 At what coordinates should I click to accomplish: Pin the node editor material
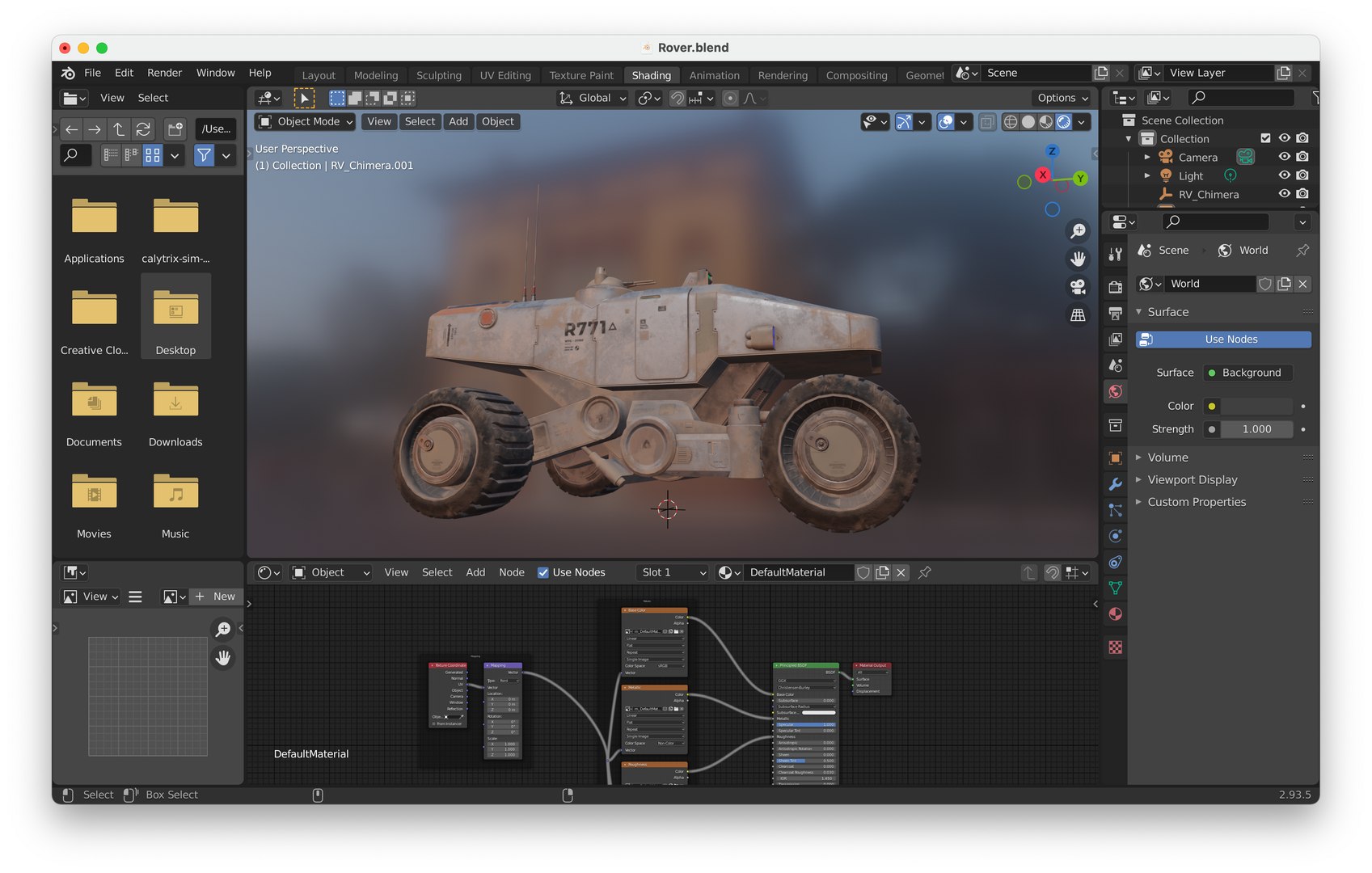(x=925, y=572)
